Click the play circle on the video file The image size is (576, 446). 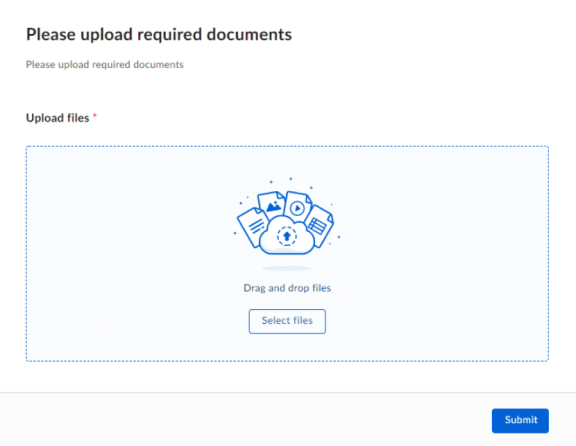[297, 208]
